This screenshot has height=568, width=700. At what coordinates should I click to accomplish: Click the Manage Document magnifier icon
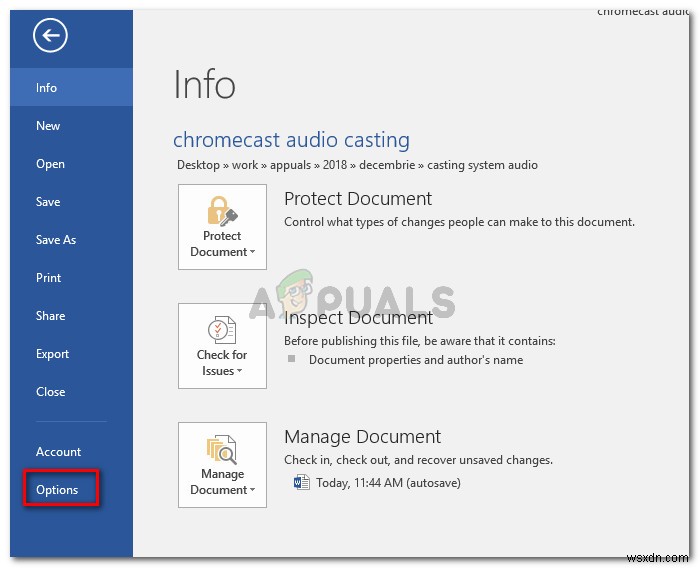(x=222, y=449)
